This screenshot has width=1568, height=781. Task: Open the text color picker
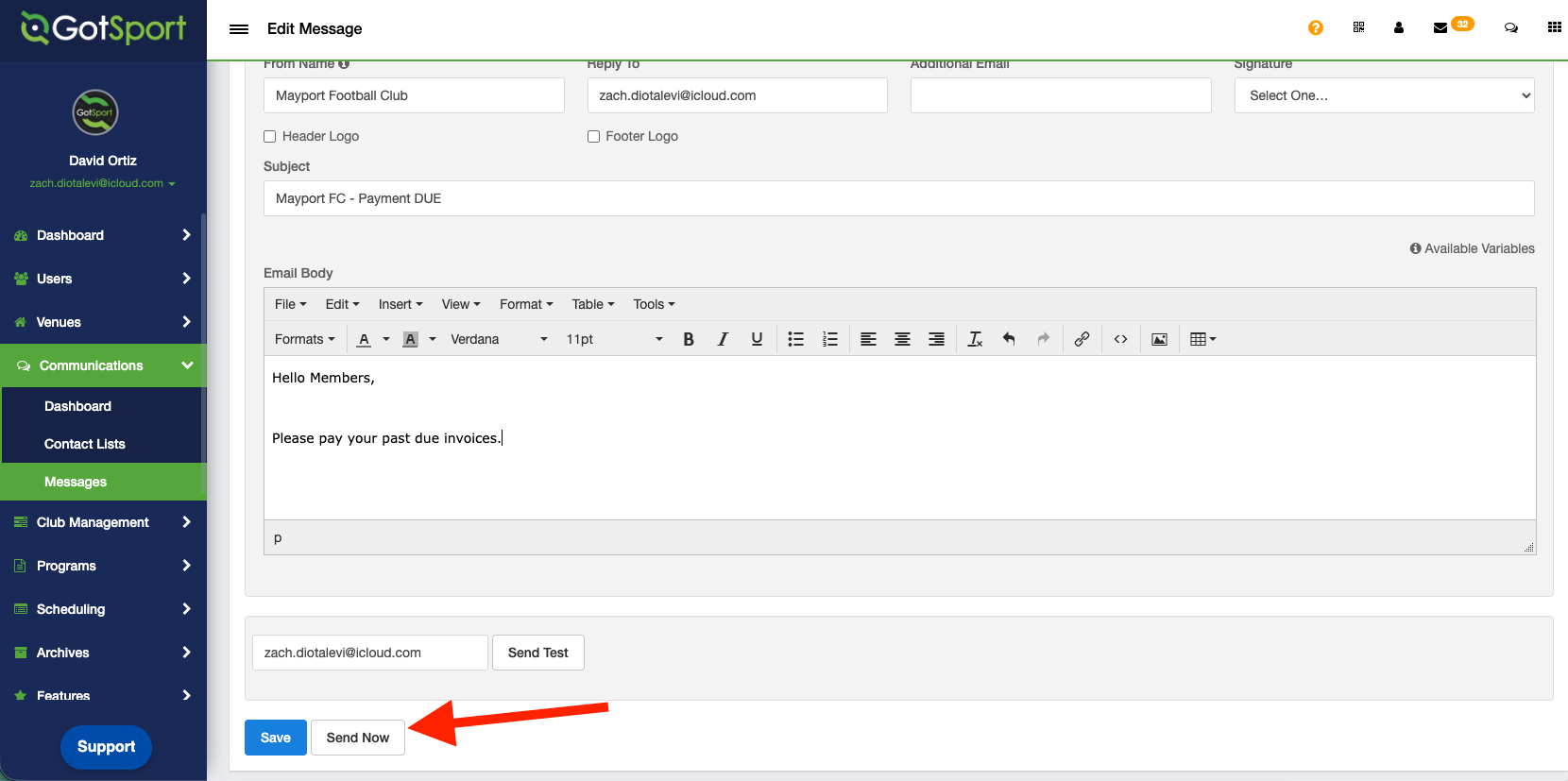click(364, 339)
